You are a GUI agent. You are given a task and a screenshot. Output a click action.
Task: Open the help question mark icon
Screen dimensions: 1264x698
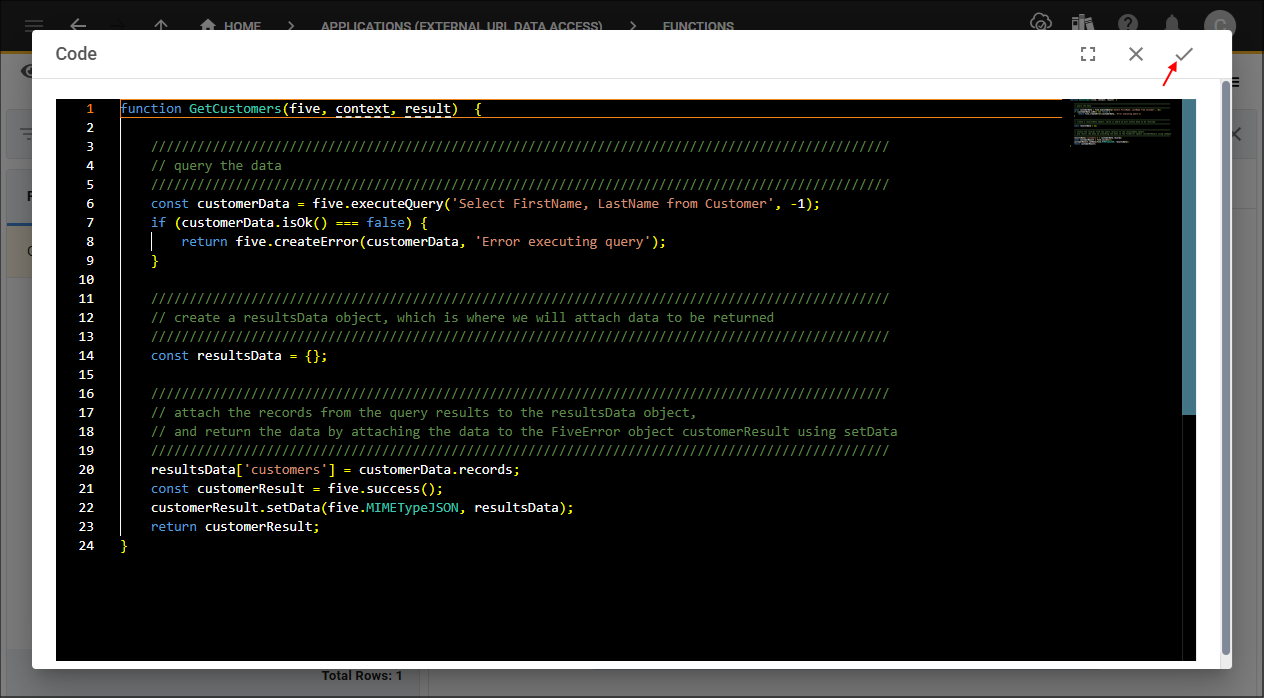[1128, 24]
